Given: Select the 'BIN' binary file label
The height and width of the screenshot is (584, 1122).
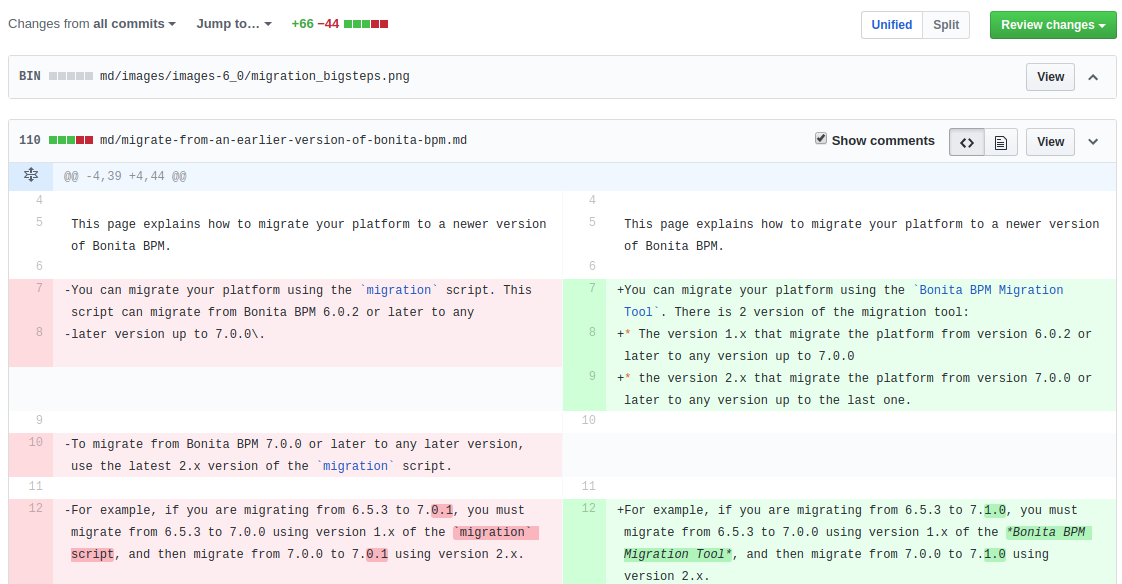Looking at the screenshot, I should pyautogui.click(x=29, y=76).
